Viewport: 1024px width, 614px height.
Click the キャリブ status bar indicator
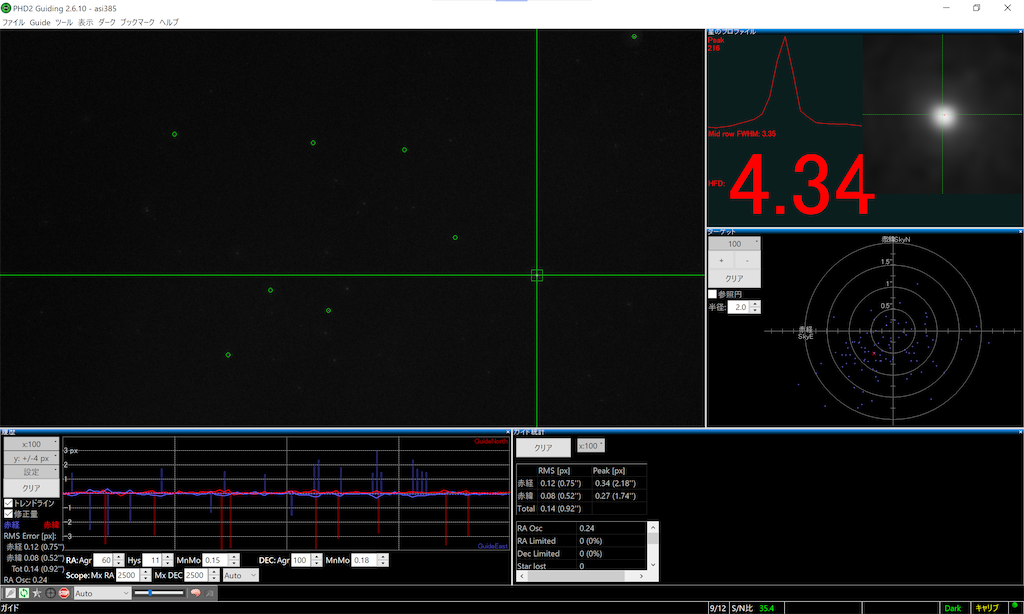coord(987,608)
